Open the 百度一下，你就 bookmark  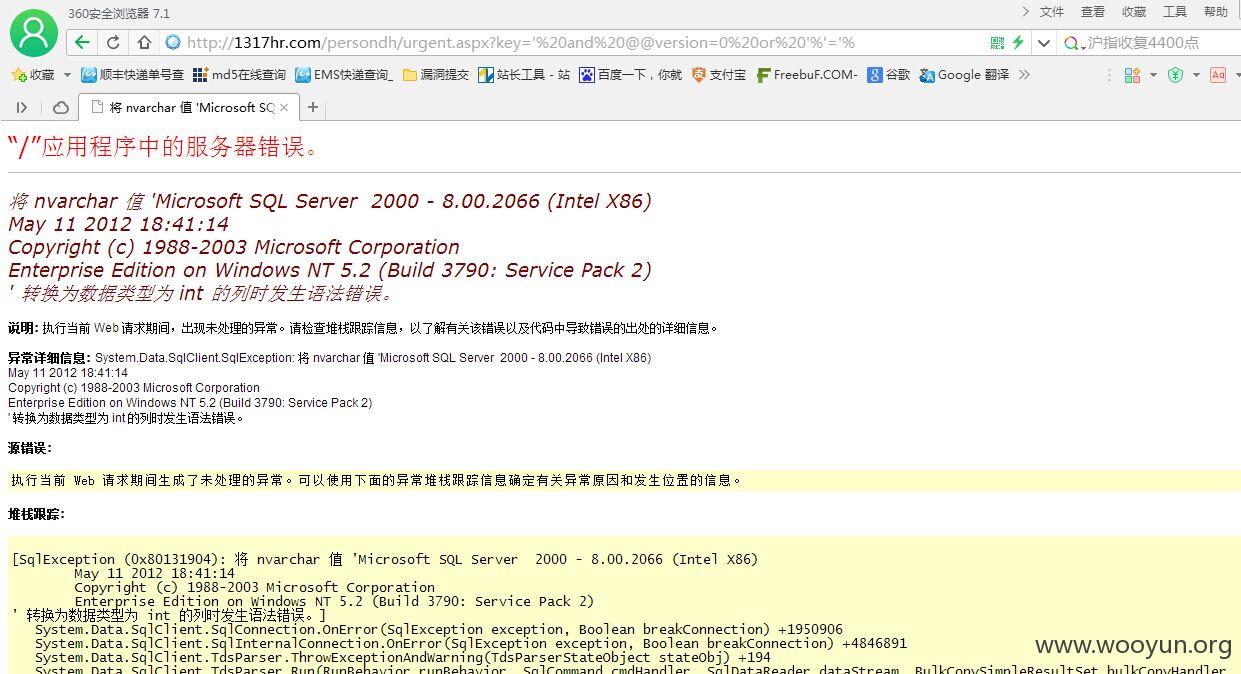pos(631,75)
